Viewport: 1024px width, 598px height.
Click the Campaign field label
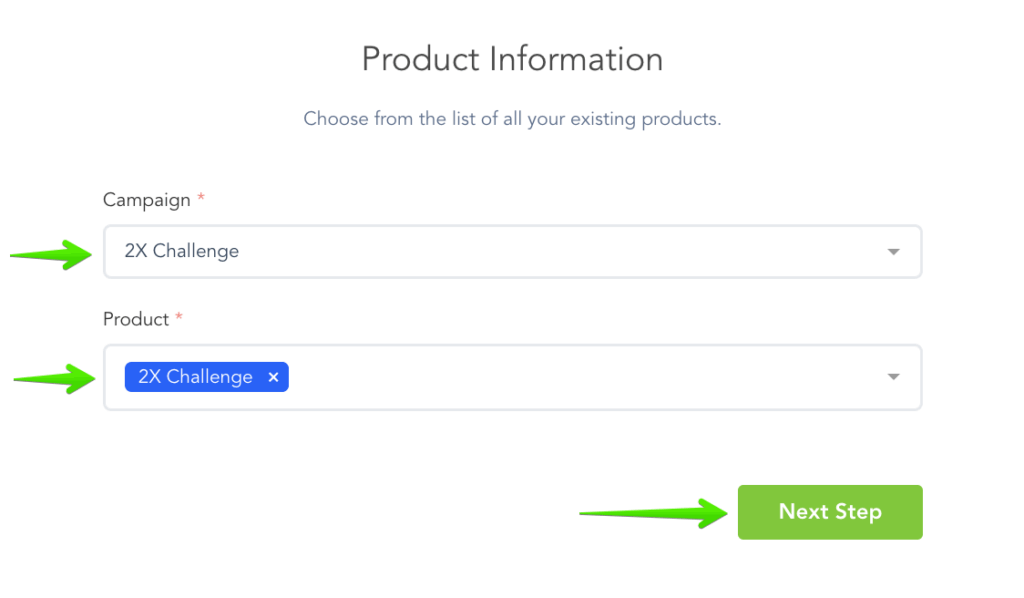146,200
